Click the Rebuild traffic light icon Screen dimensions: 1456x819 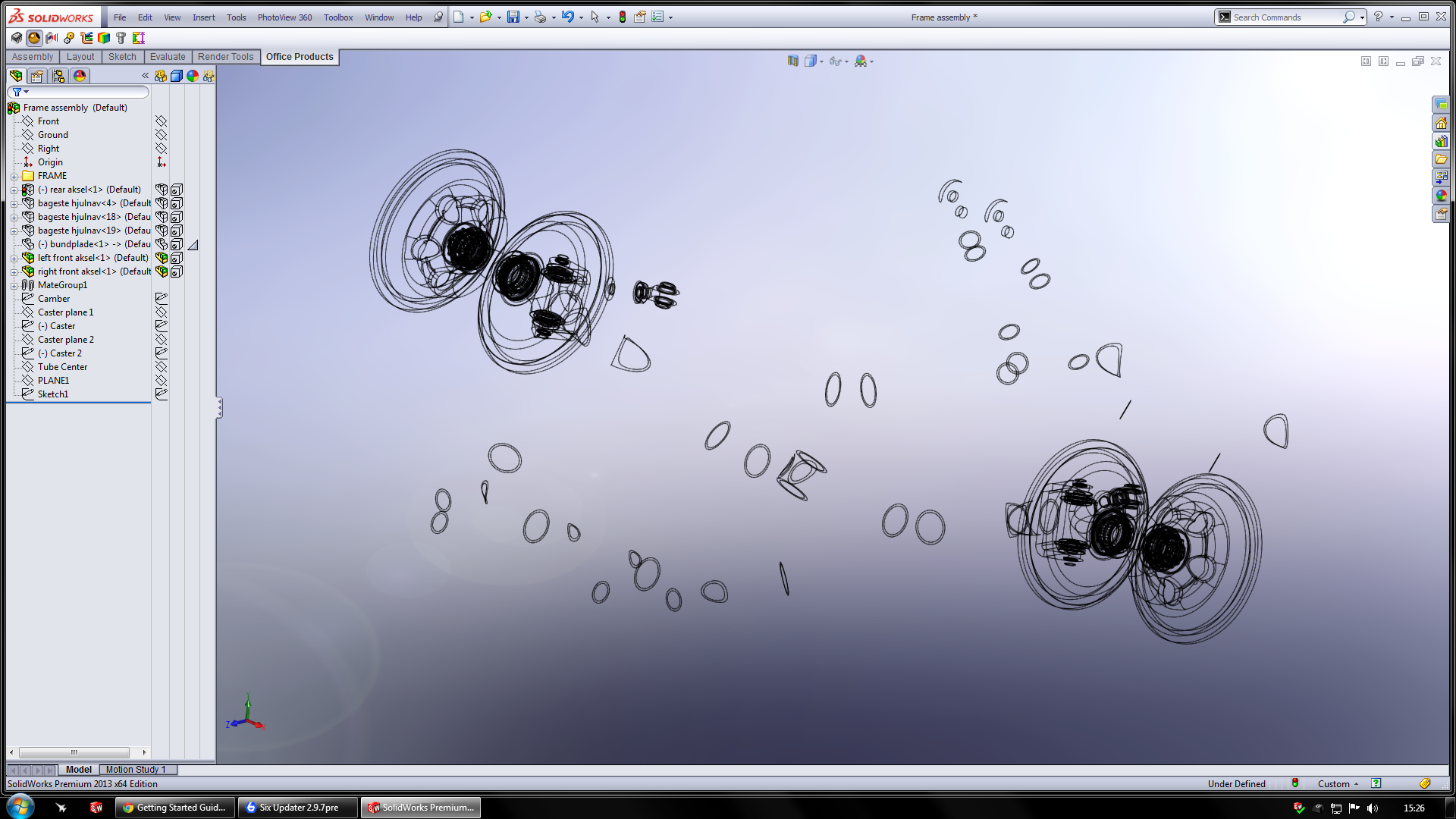[x=622, y=17]
